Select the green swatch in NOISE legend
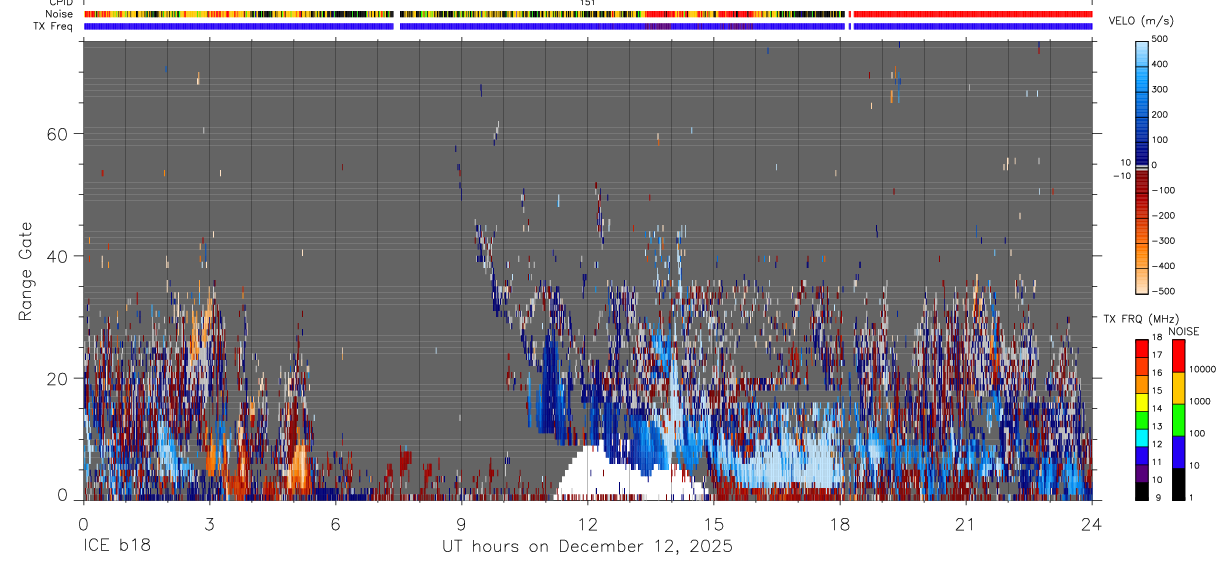 pos(1178,420)
